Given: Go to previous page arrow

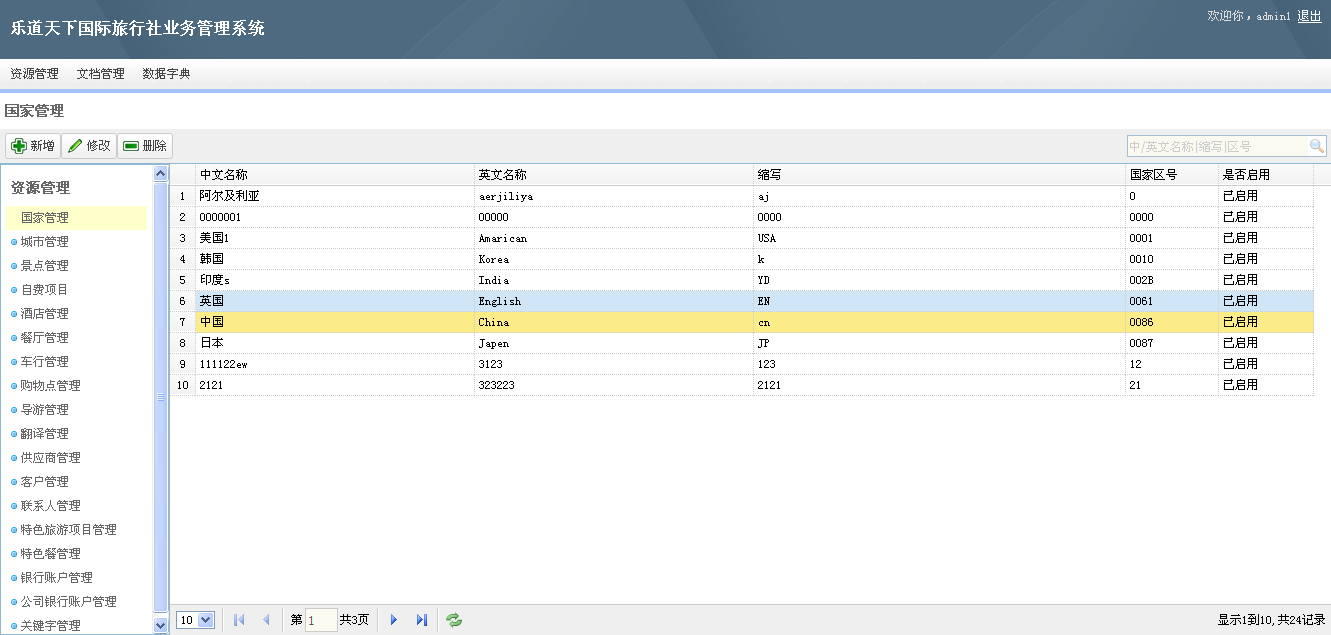Looking at the screenshot, I should (266, 620).
